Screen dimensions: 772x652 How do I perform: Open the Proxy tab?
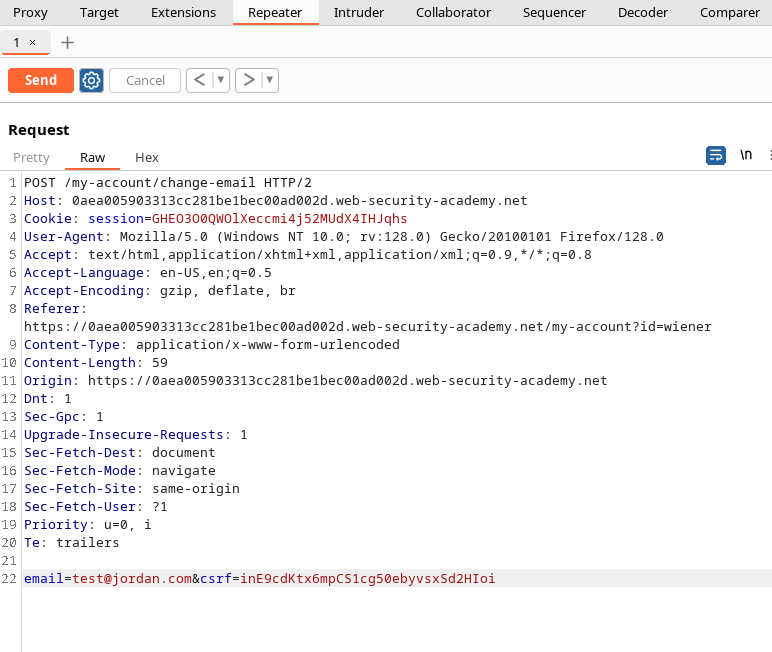click(30, 12)
